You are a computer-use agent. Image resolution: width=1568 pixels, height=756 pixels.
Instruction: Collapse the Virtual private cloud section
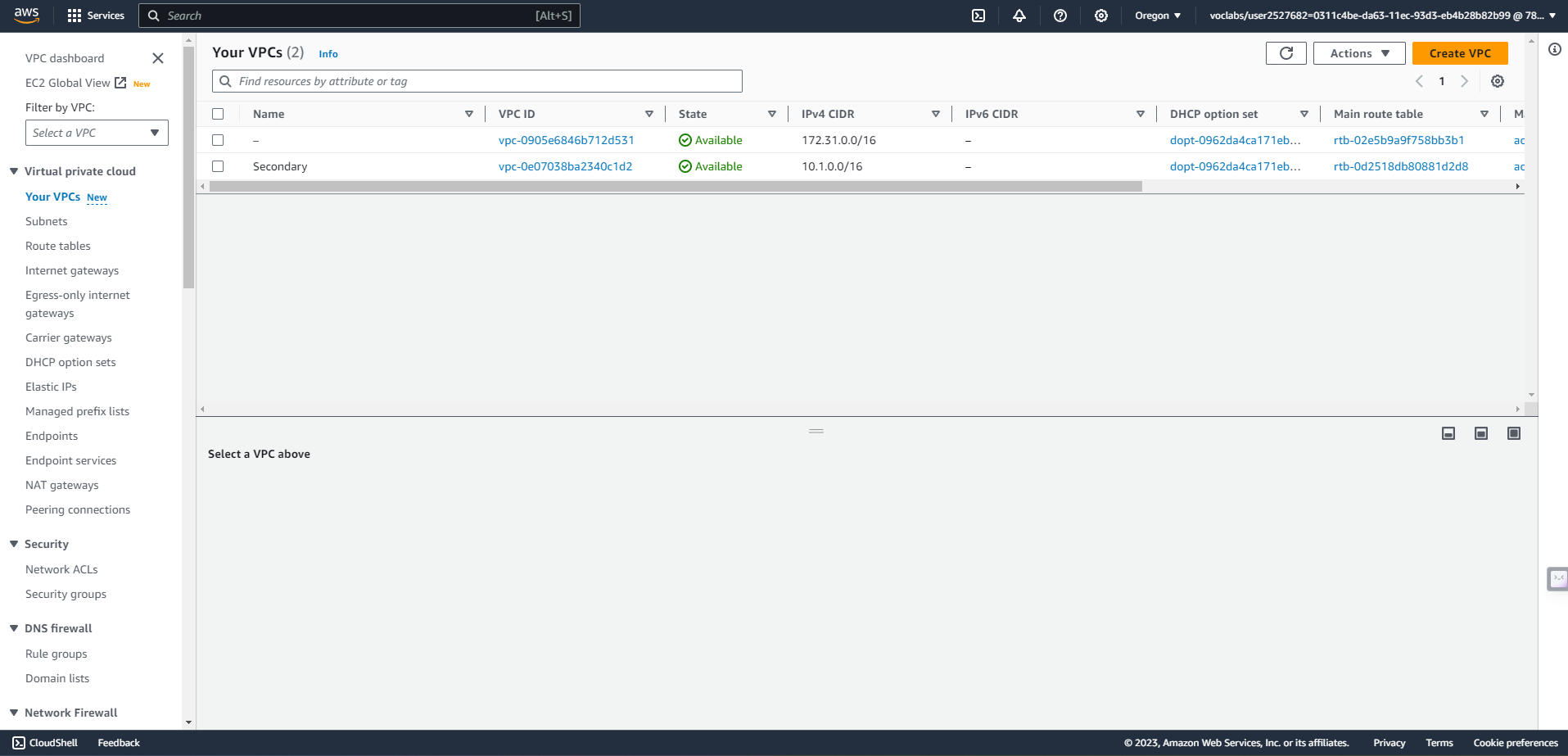14,171
